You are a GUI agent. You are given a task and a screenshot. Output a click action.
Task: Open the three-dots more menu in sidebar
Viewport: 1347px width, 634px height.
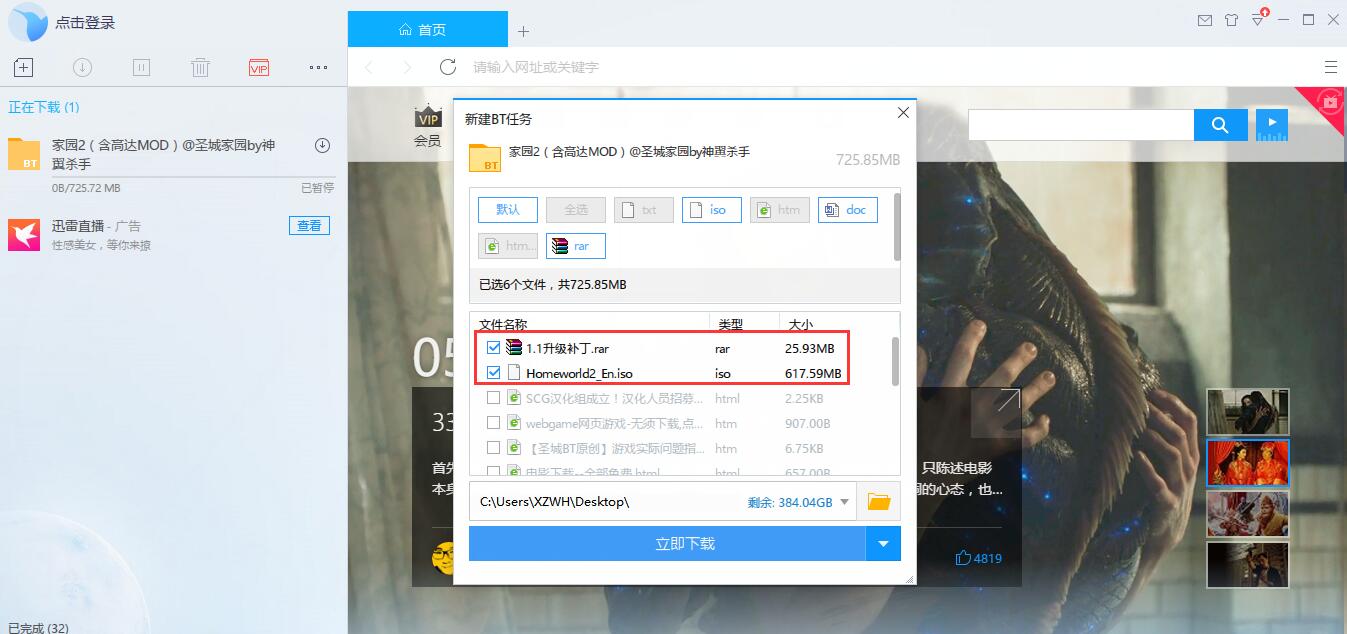[x=318, y=68]
